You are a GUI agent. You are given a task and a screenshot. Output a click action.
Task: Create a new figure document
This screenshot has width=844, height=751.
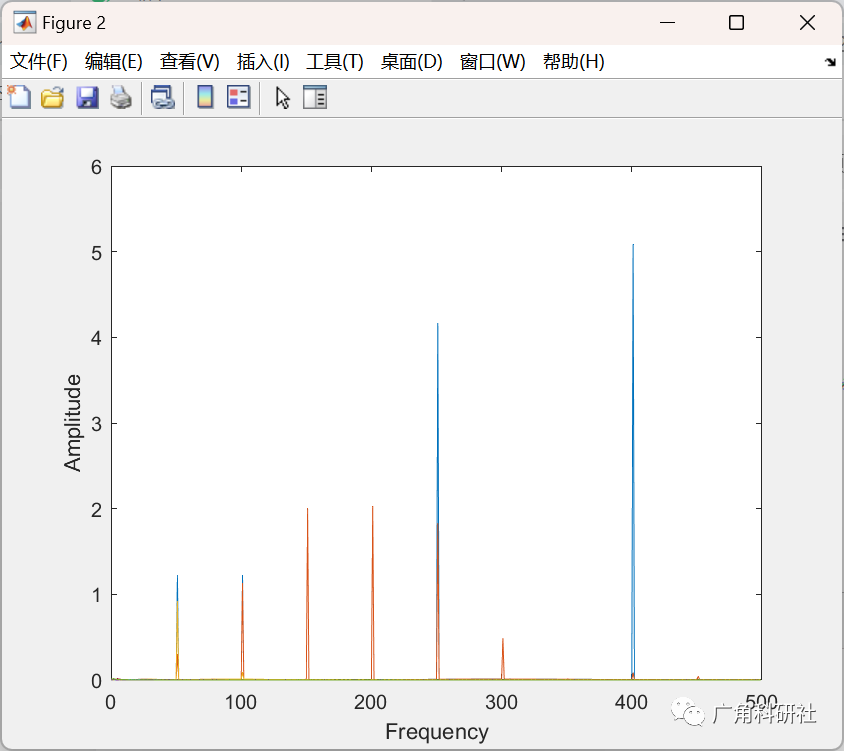(18, 97)
